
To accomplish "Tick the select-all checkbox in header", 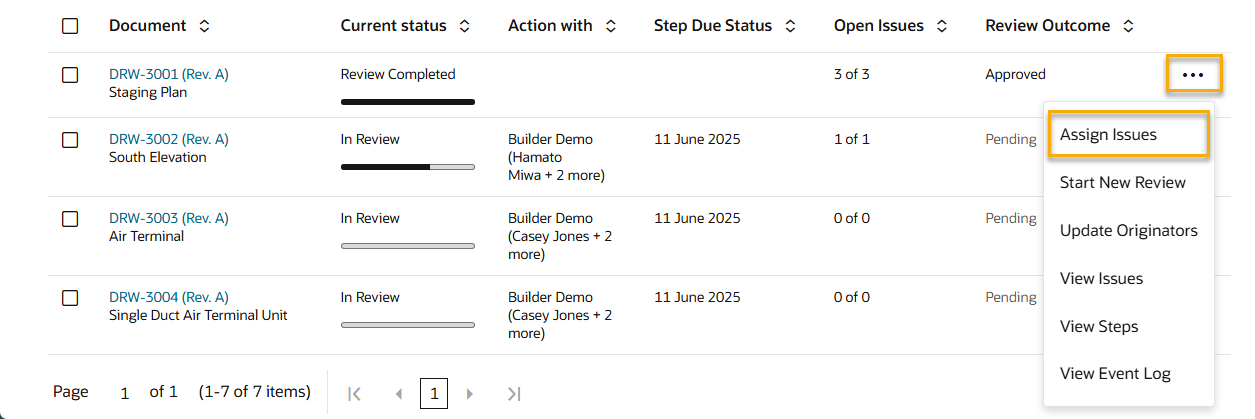I will click(x=70, y=27).
